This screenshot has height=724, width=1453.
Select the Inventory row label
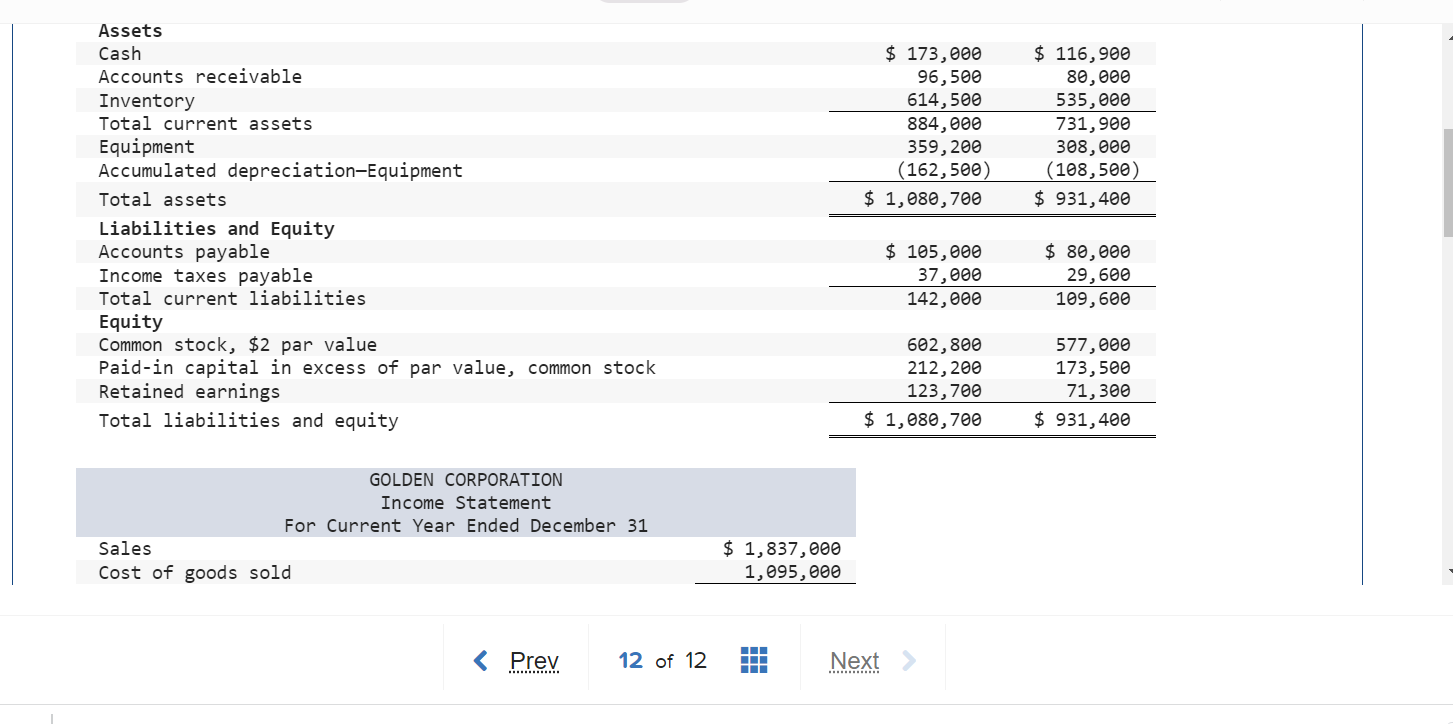tap(147, 101)
